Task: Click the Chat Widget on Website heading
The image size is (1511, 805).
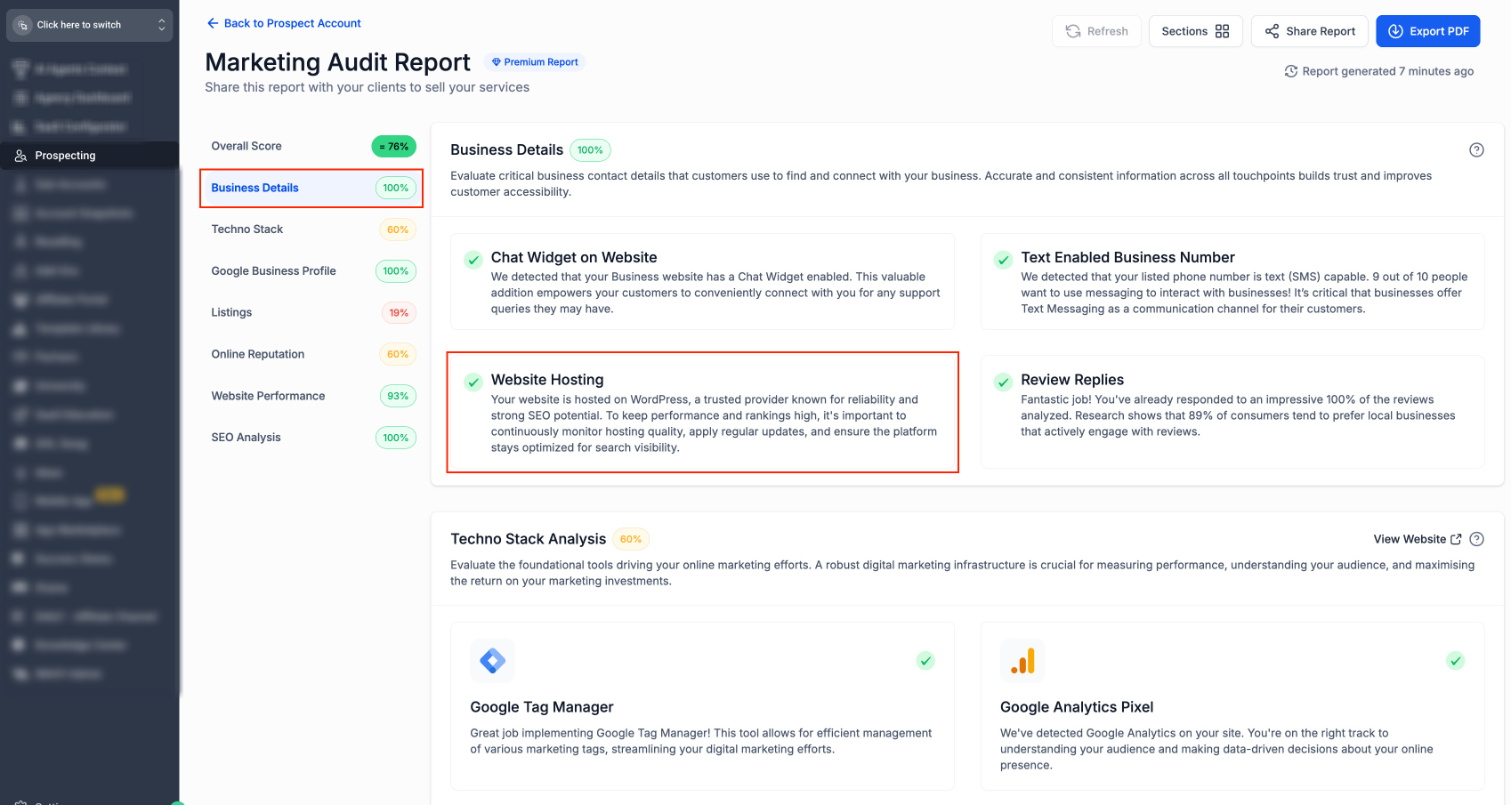Action: click(x=574, y=257)
